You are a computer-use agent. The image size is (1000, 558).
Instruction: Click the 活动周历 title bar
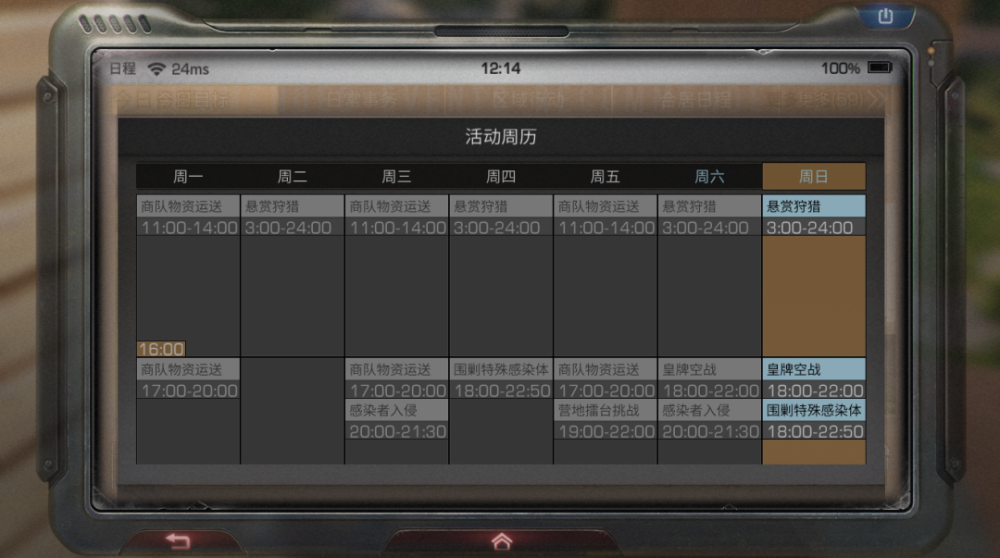pyautogui.click(x=500, y=137)
